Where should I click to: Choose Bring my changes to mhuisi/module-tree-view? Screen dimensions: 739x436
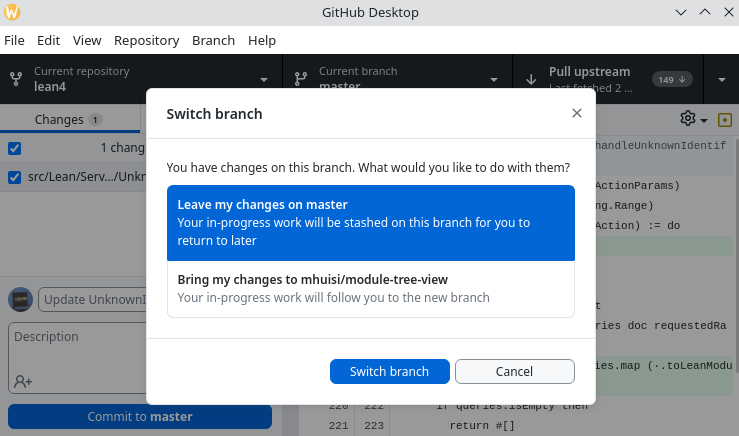(x=371, y=288)
